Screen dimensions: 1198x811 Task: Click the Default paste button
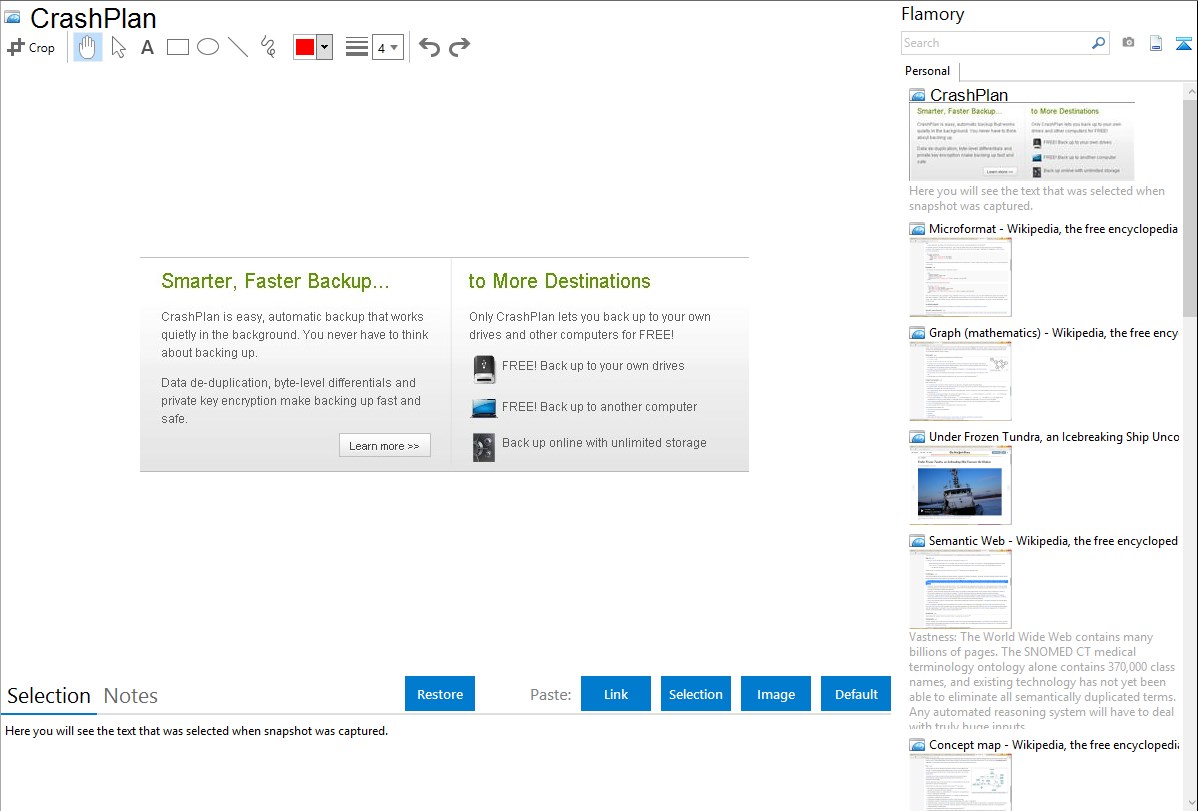[x=856, y=694]
